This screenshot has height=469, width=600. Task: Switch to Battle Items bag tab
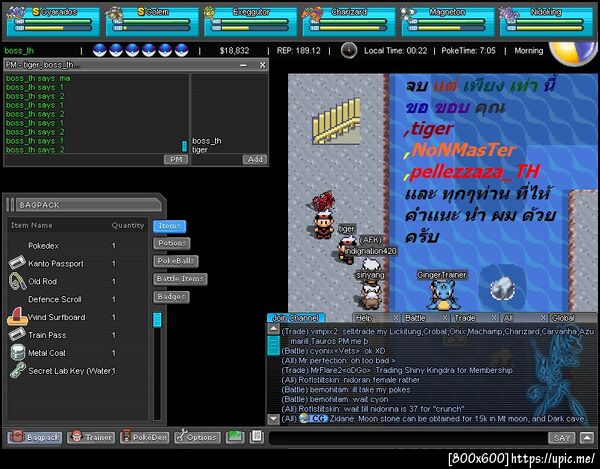click(x=180, y=279)
